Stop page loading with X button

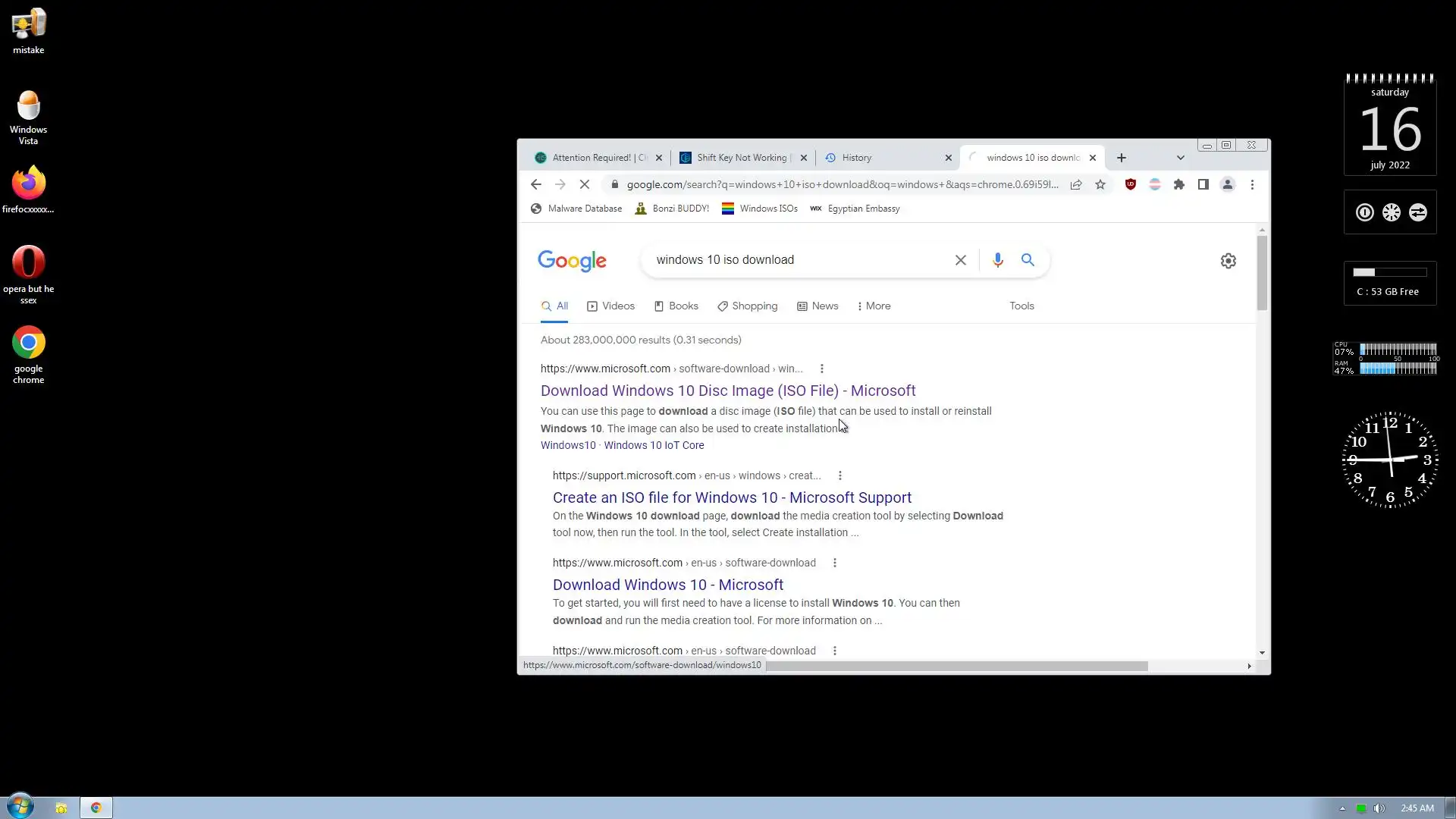pyautogui.click(x=585, y=184)
